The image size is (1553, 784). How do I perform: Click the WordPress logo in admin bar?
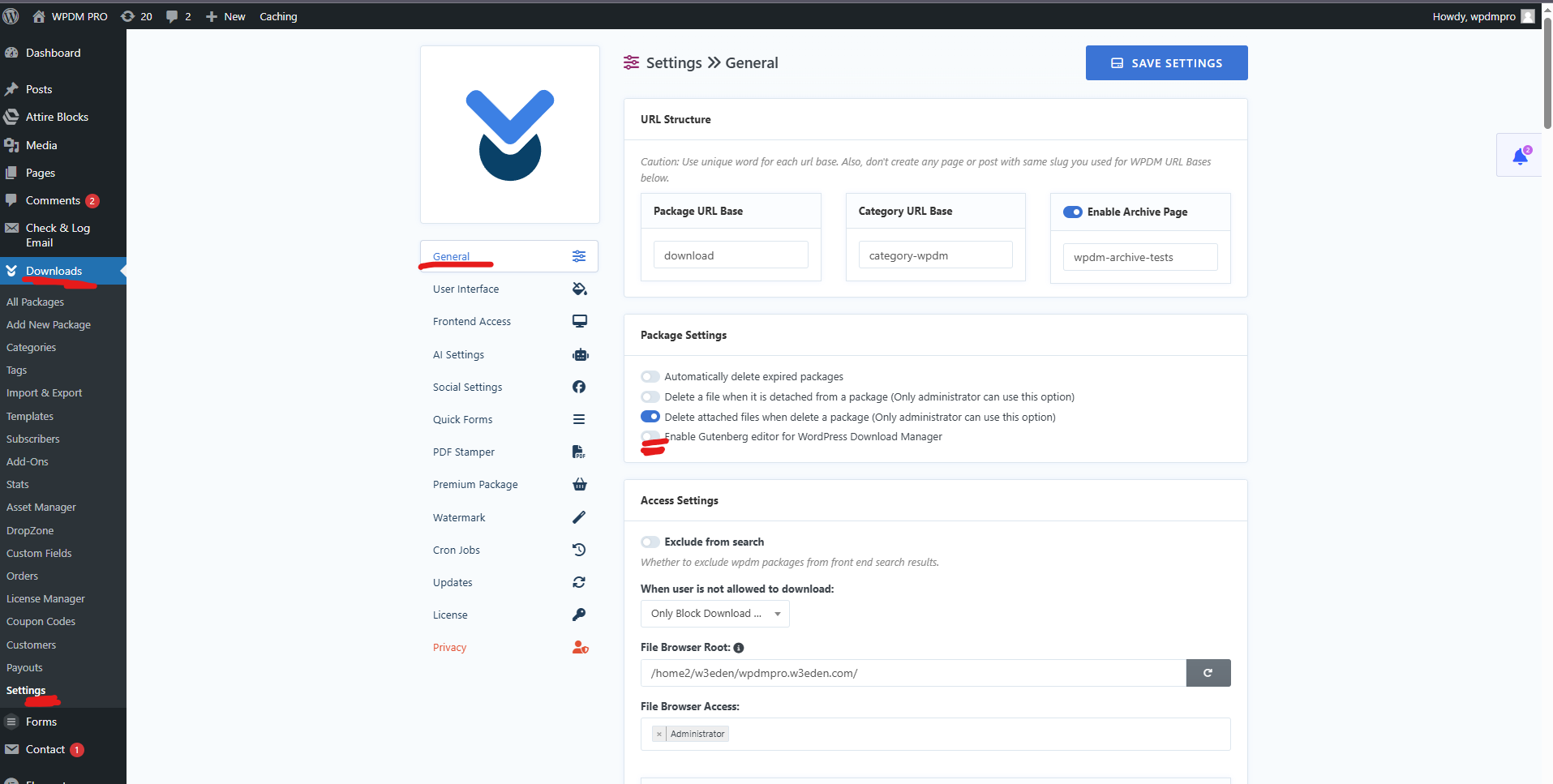pyautogui.click(x=11, y=16)
